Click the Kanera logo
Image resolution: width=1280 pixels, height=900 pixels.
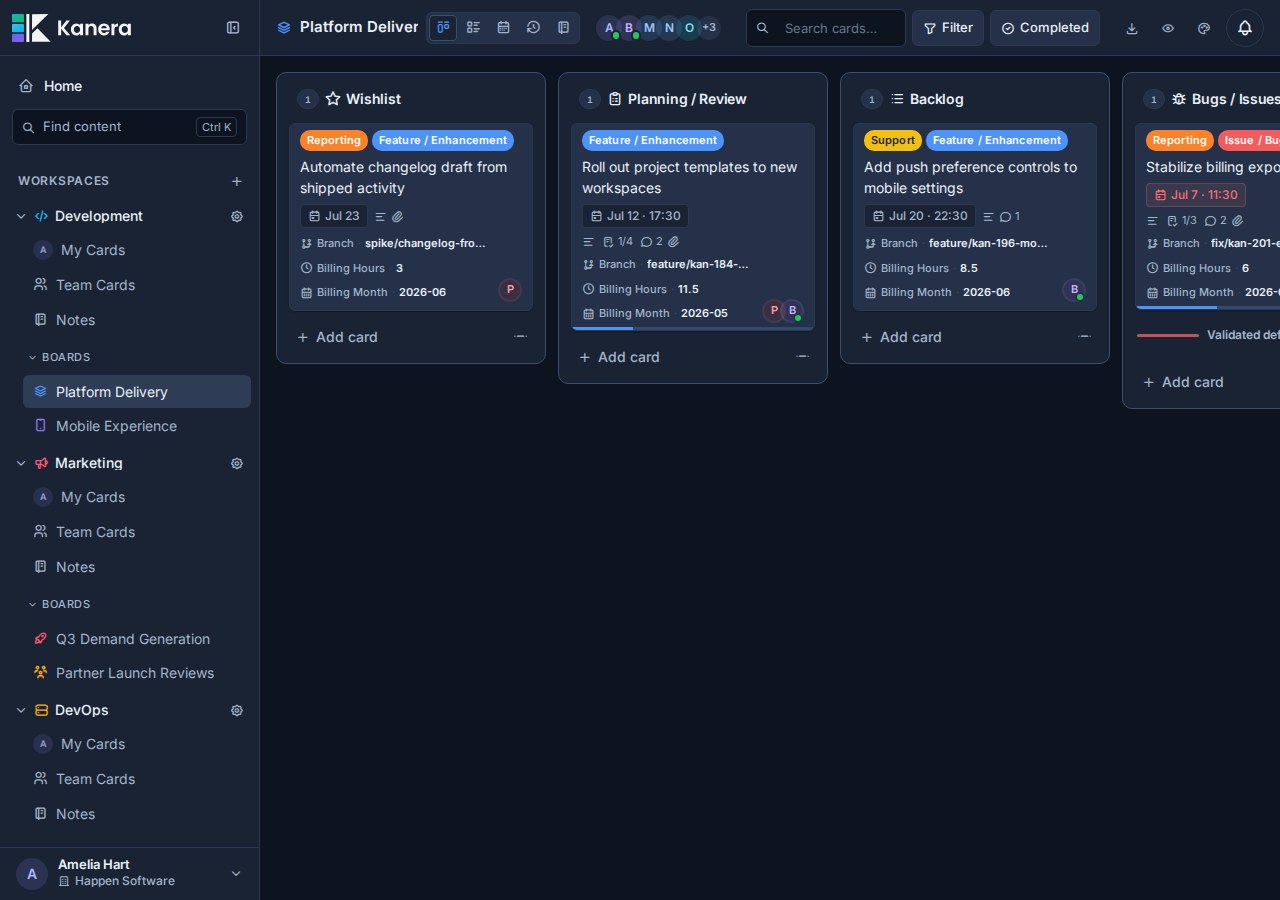[x=71, y=28]
